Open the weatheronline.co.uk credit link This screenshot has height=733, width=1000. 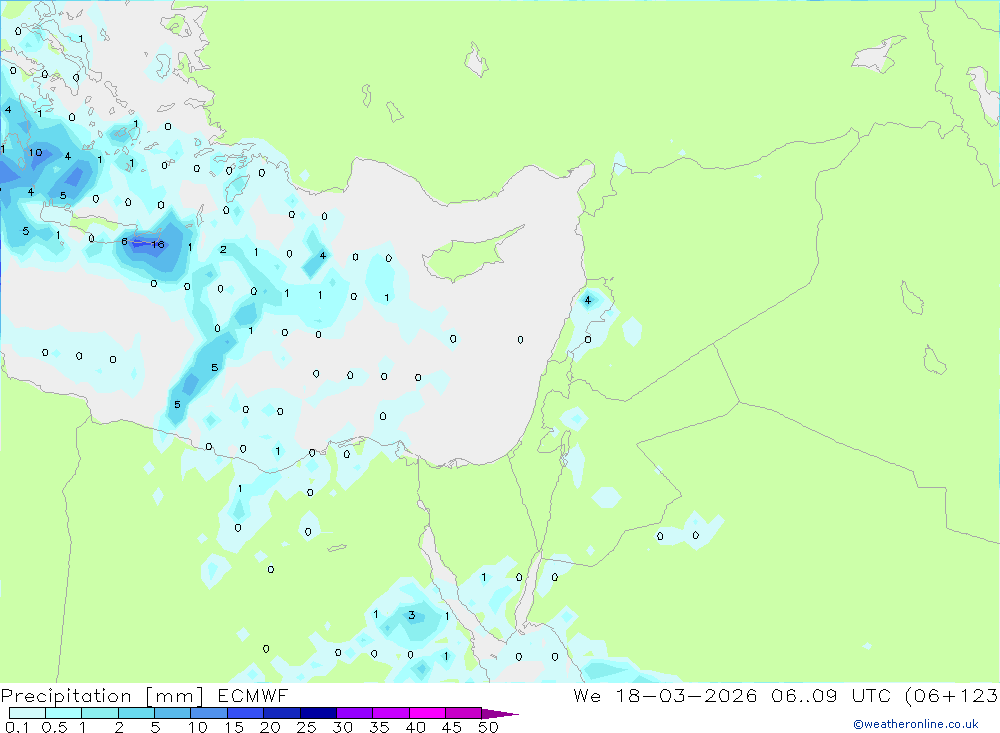[916, 724]
